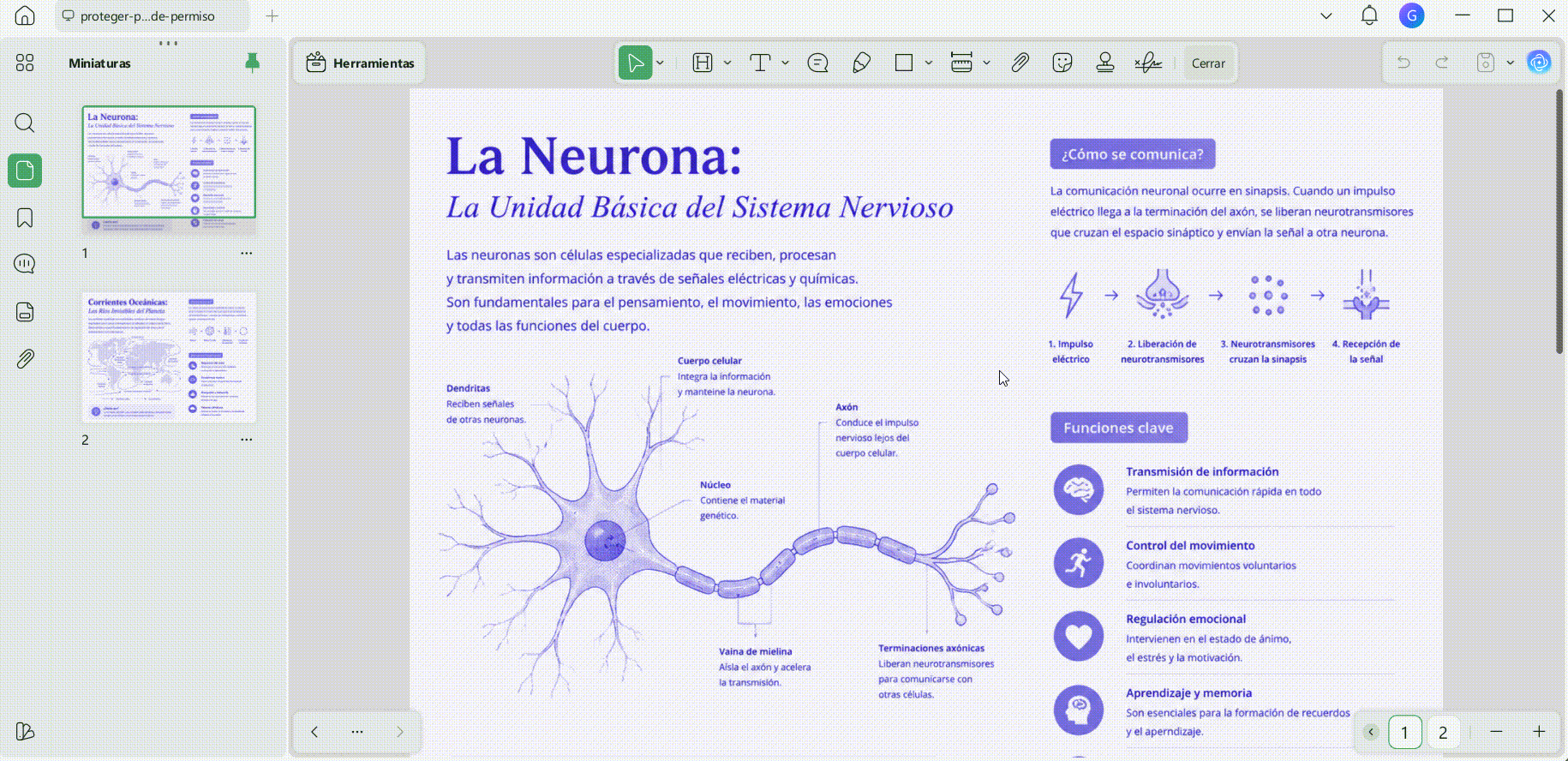Open the search panel in the sidebar
The width and height of the screenshot is (1568, 761).
25,123
